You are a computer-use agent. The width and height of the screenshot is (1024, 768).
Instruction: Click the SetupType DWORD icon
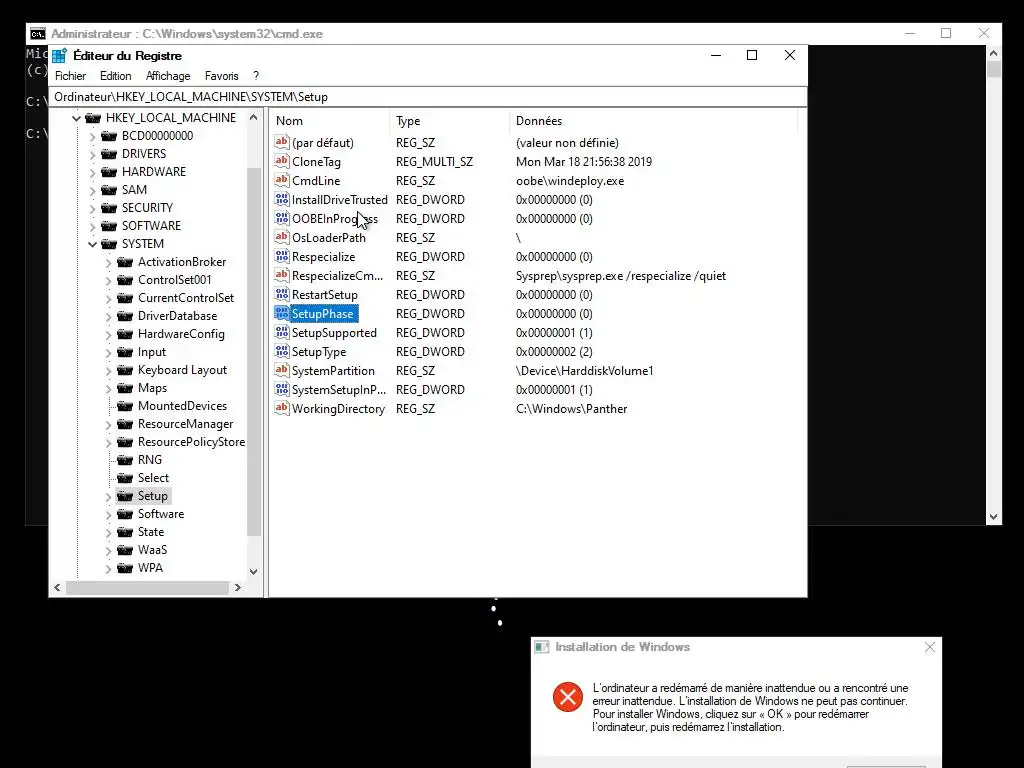point(281,351)
